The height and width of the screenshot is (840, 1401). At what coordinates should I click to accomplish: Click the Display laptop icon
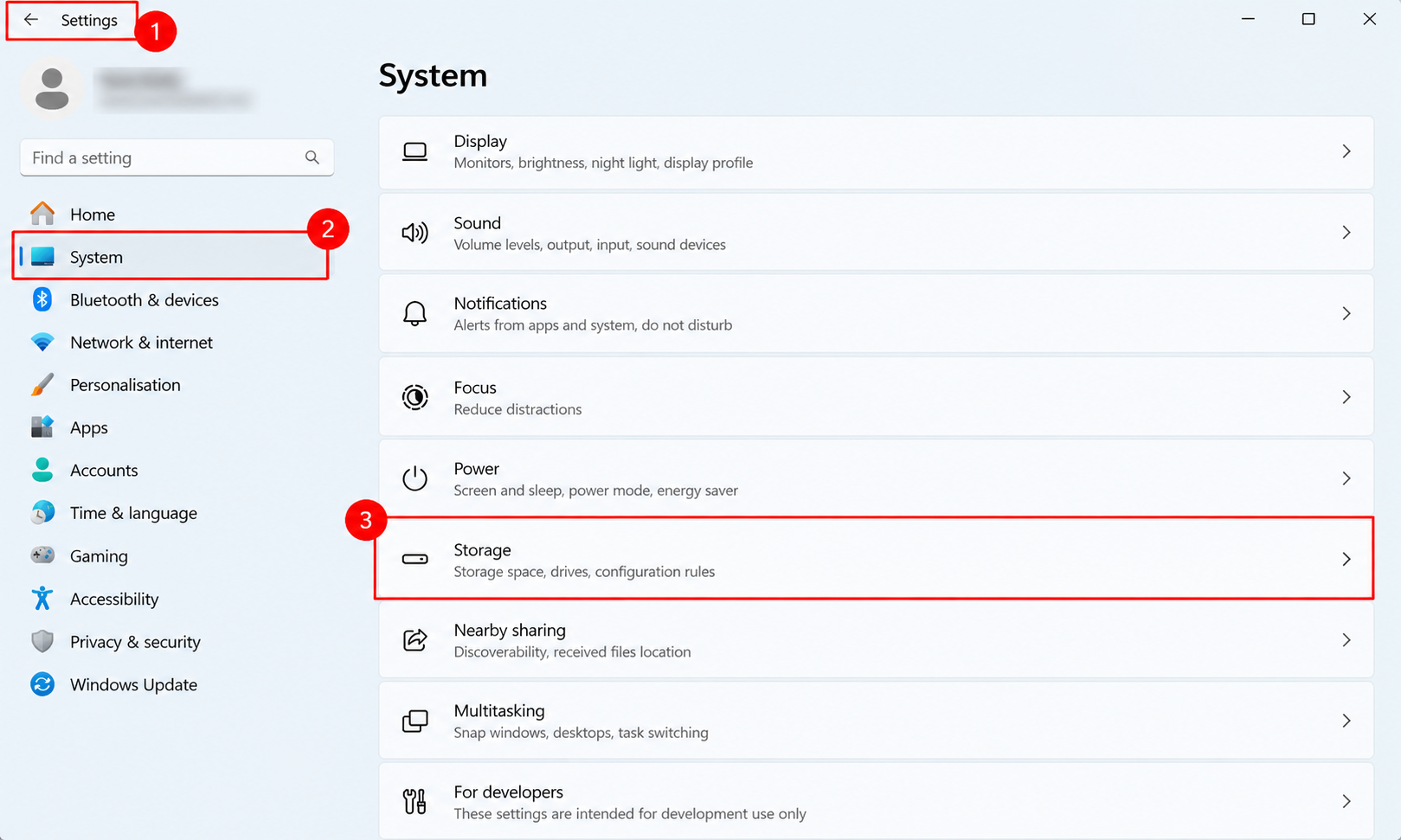(x=415, y=152)
